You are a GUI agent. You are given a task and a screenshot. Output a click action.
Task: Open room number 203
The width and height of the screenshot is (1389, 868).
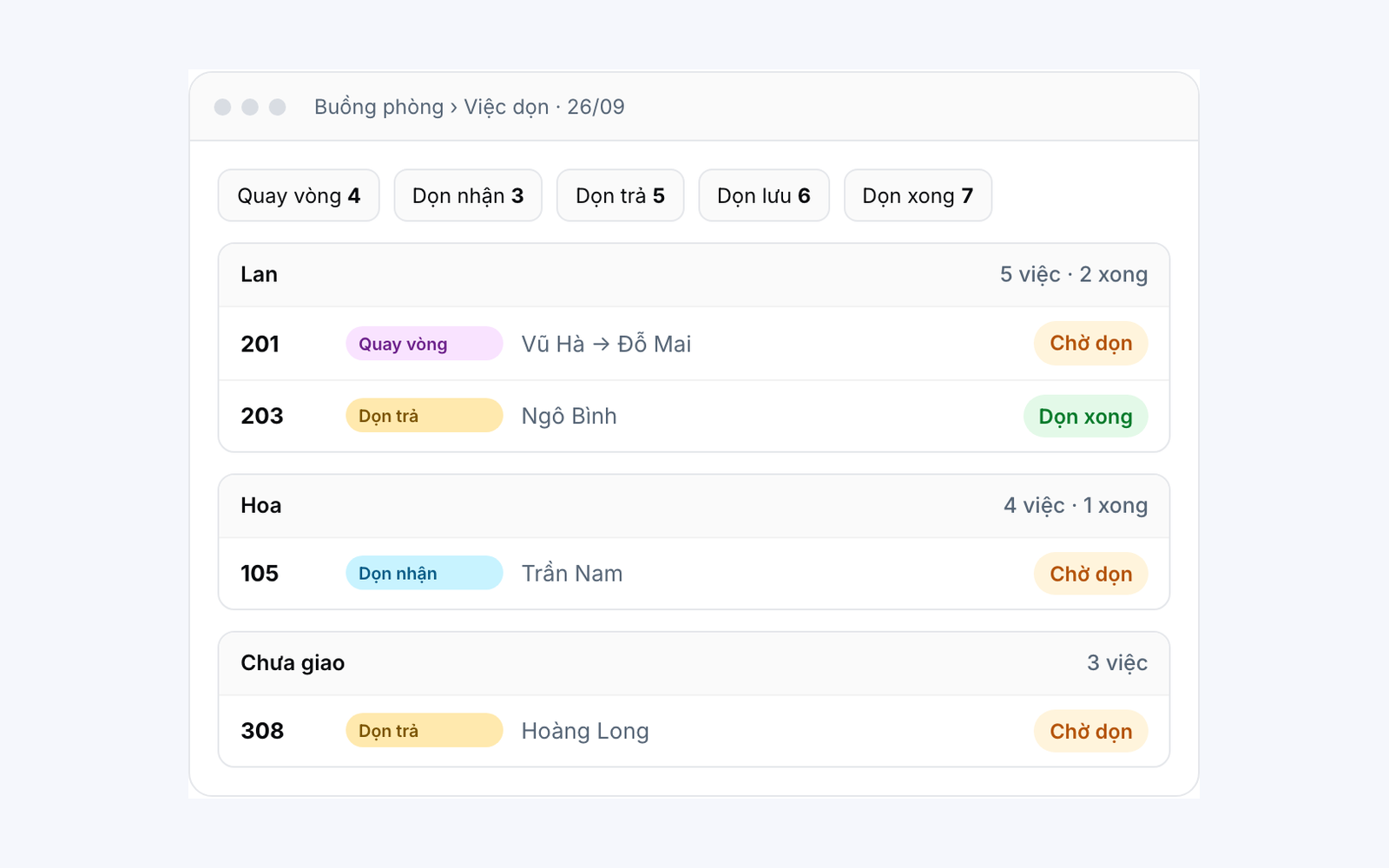pos(262,416)
